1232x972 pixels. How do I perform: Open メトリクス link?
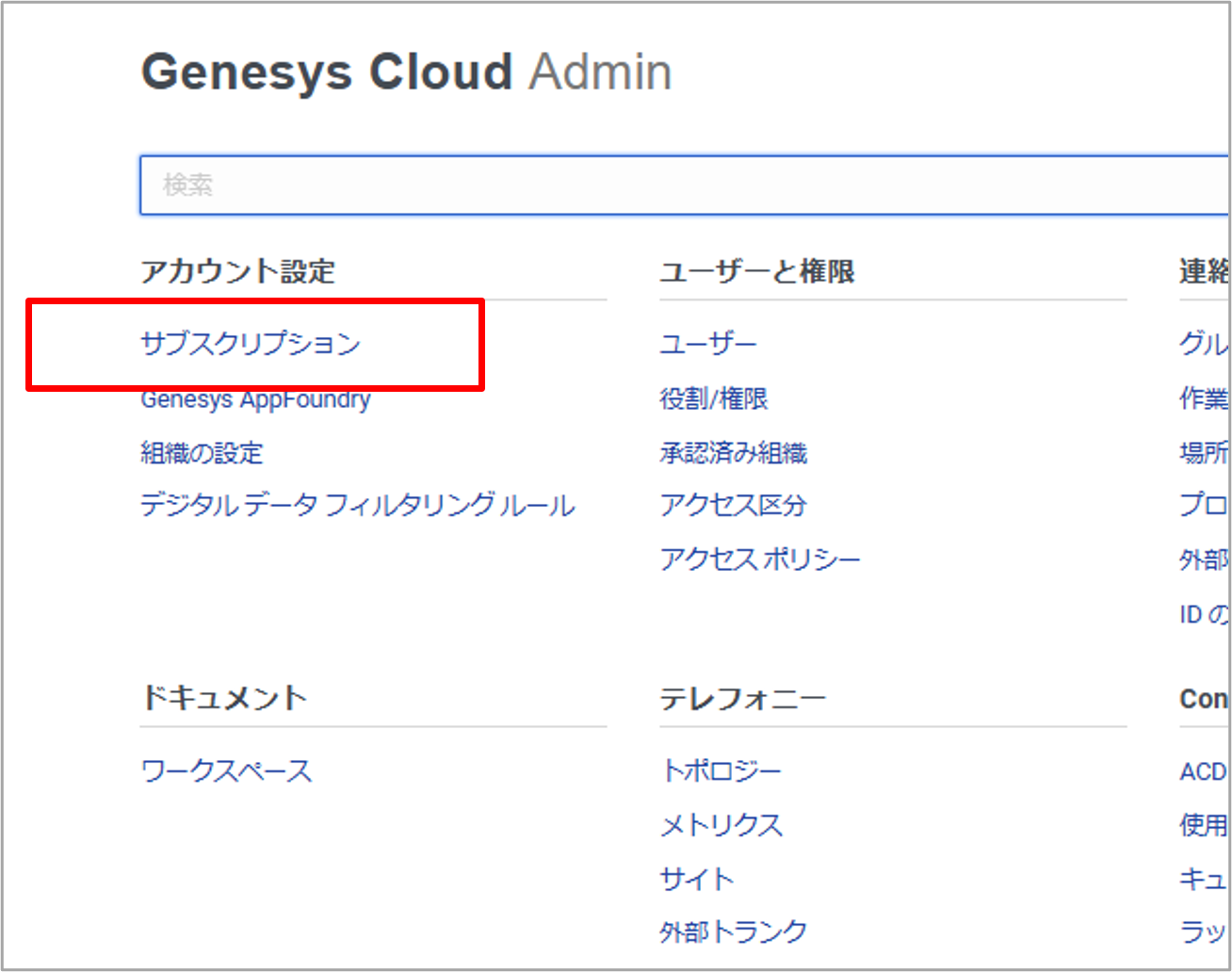coord(721,826)
